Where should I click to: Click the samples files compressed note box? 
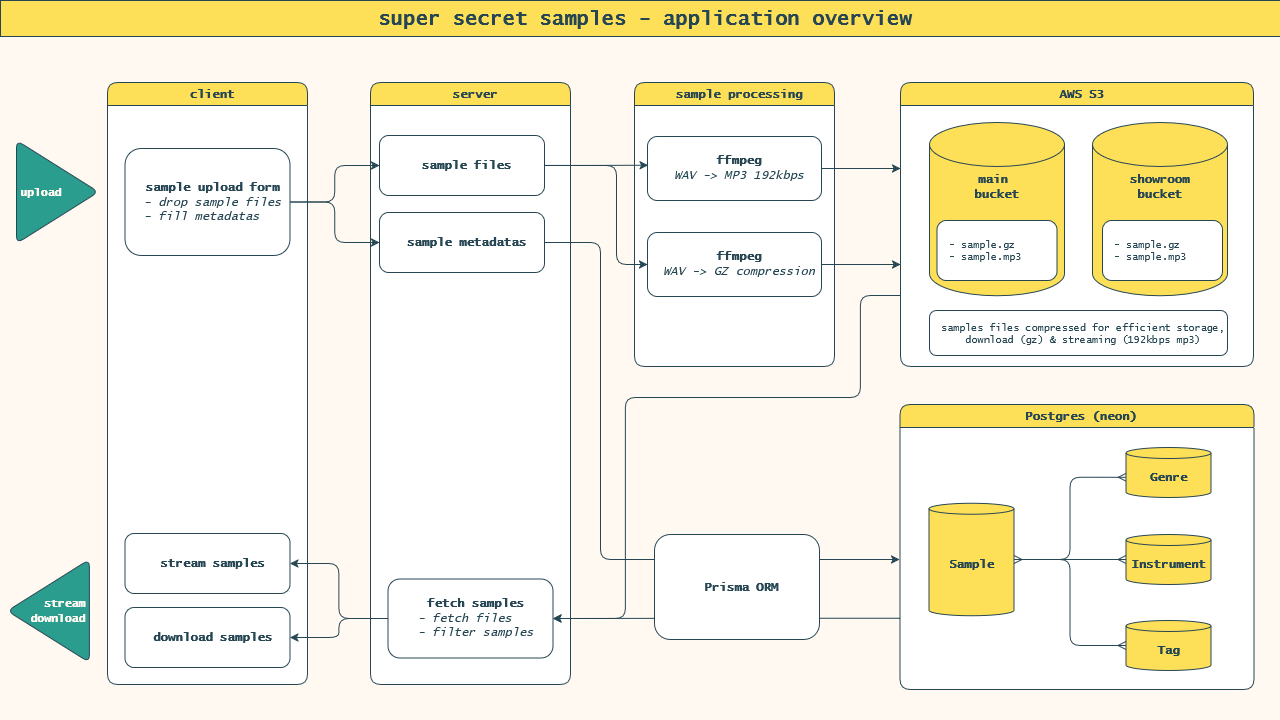point(1078,333)
